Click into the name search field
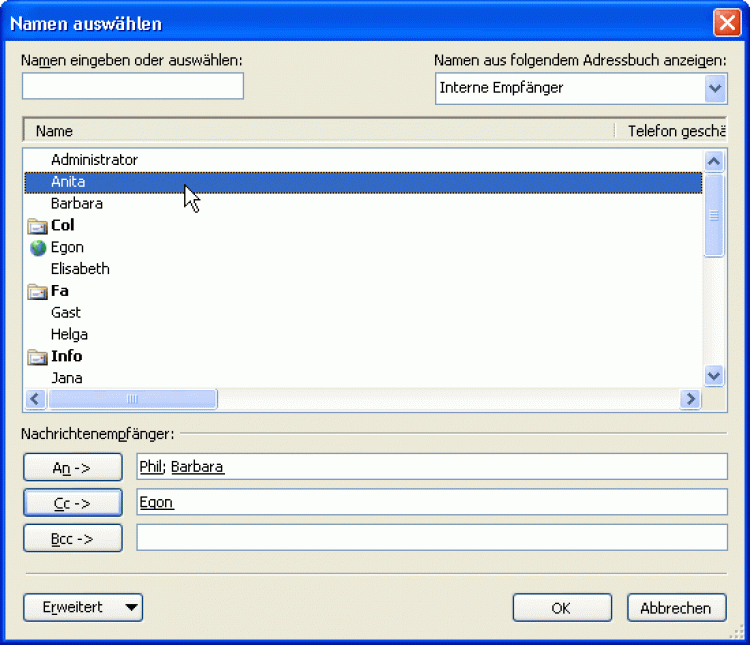Screen dimensions: 750x645 [x=133, y=87]
